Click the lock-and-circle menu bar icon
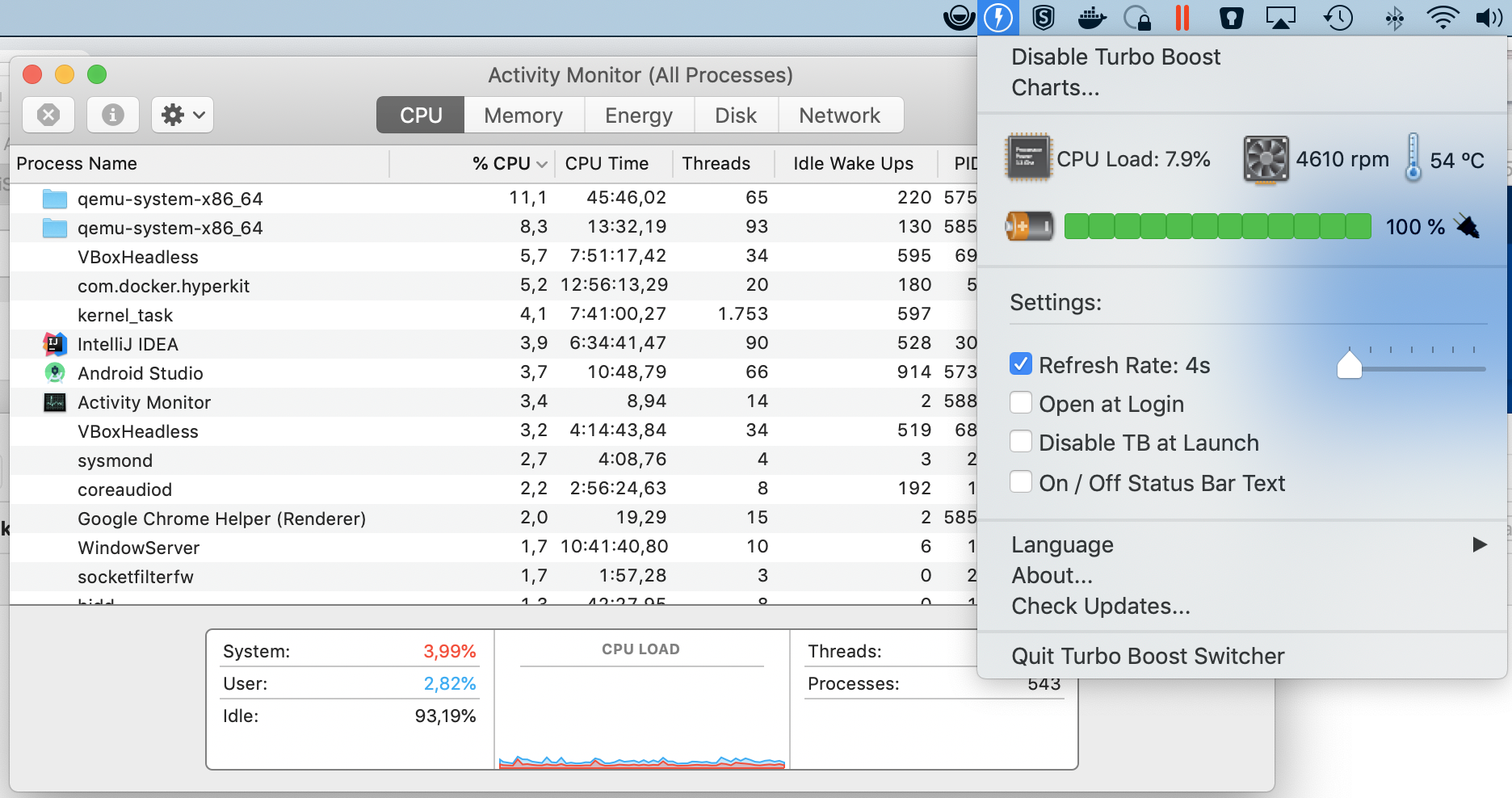 (1137, 18)
